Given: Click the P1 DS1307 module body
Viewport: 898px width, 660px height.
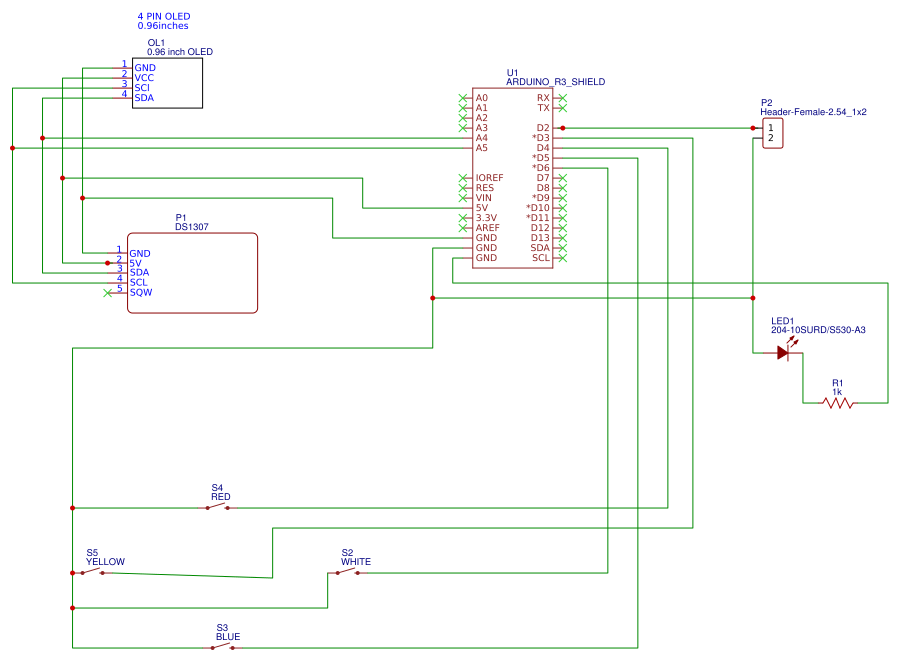Looking at the screenshot, I should (x=192, y=273).
